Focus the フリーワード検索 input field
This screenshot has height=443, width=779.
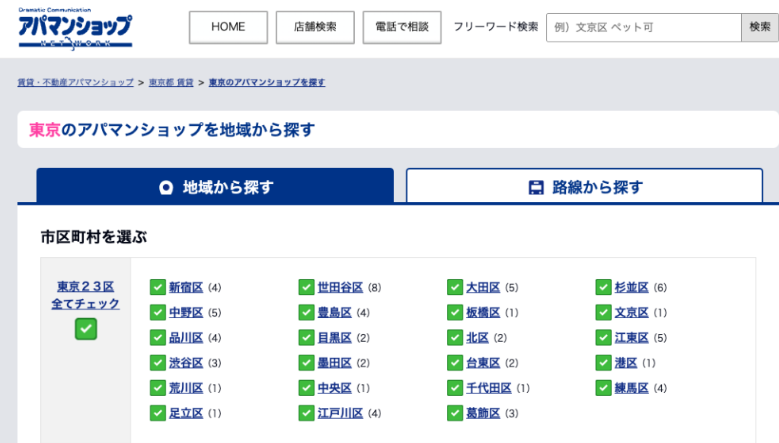(x=643, y=27)
